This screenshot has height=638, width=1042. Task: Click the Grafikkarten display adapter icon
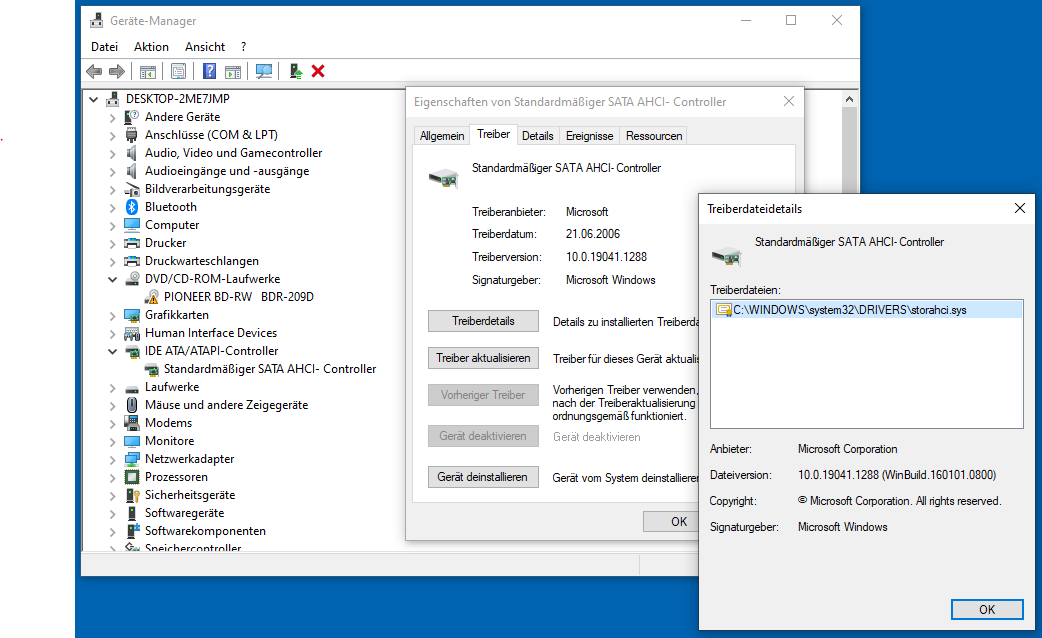pyautogui.click(x=132, y=315)
